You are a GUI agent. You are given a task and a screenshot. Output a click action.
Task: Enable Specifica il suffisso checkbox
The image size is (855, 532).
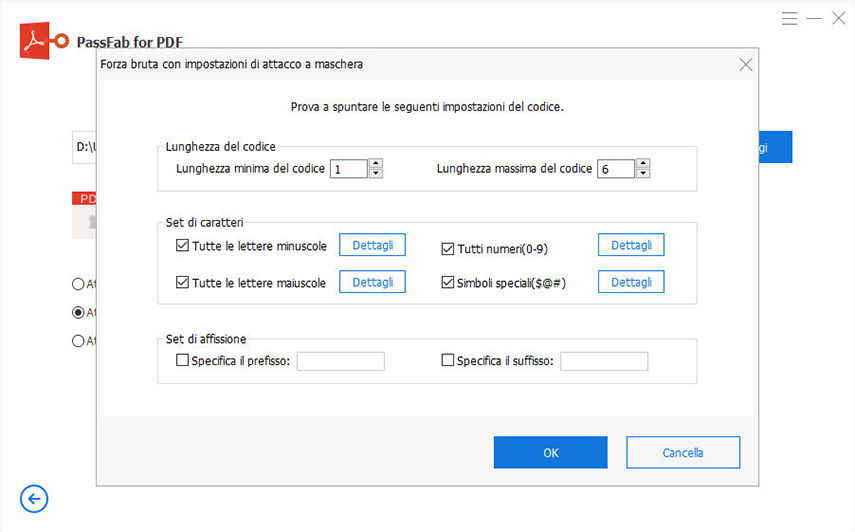pos(448,360)
